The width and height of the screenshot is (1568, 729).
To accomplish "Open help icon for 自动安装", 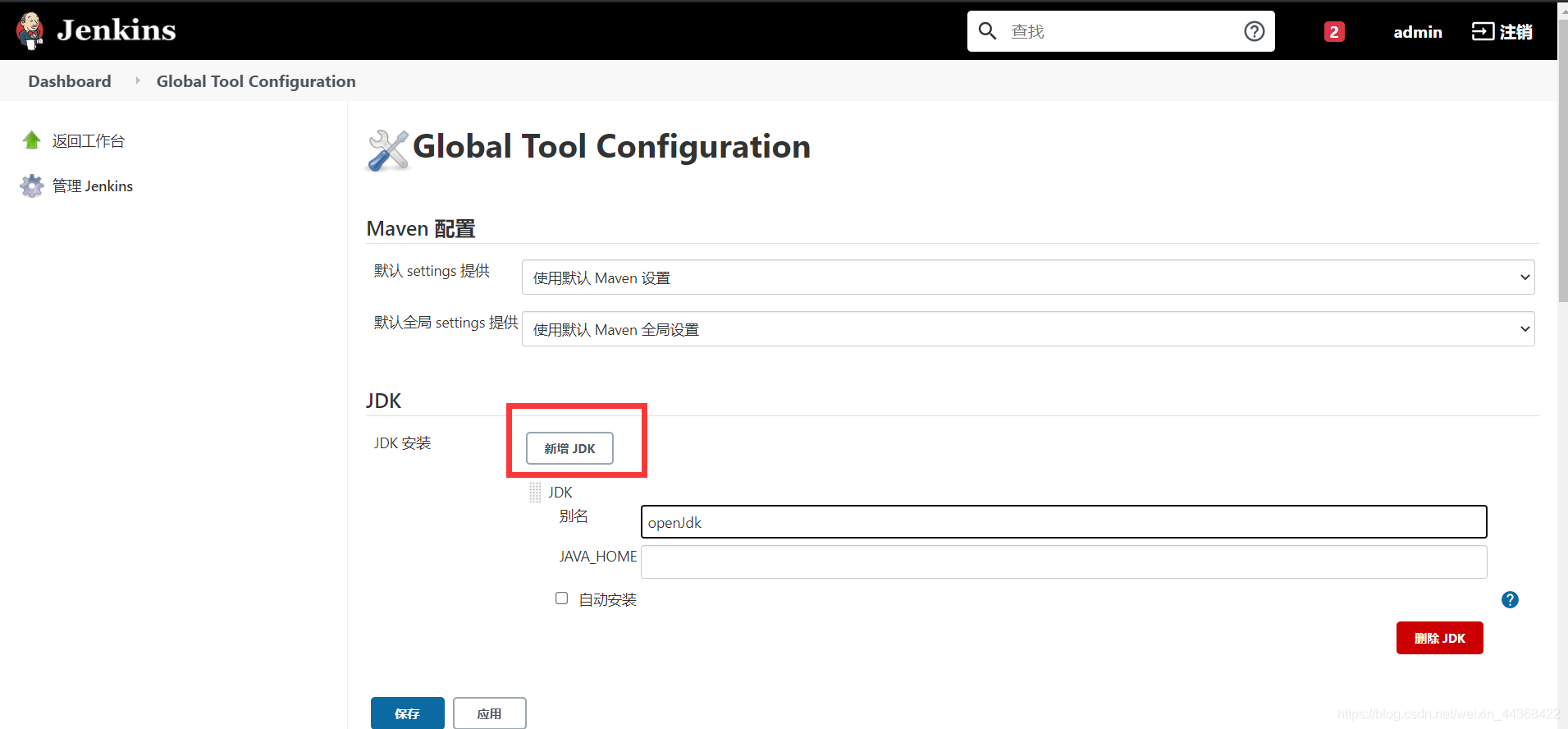I will click(1510, 600).
